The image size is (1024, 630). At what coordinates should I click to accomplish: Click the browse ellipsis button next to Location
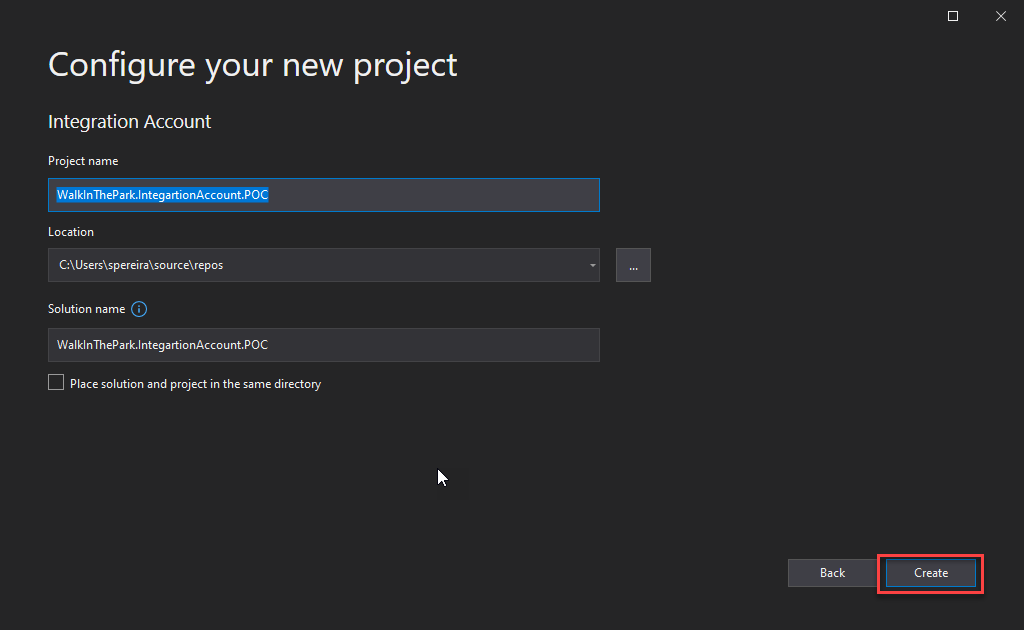point(633,266)
